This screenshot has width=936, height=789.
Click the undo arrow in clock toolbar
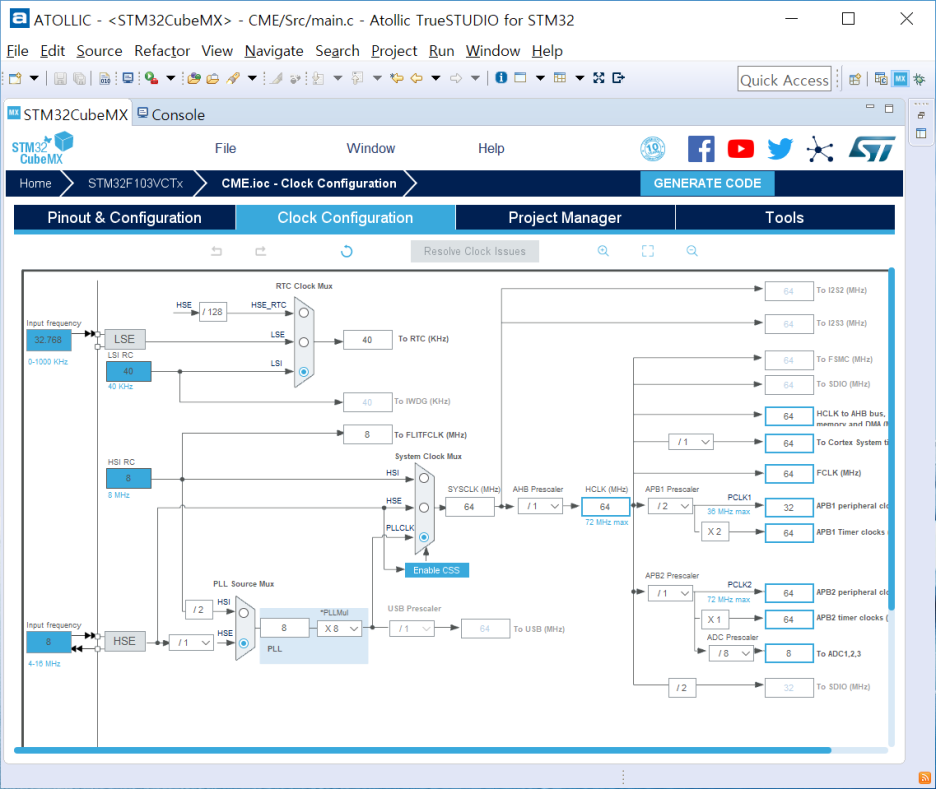pyautogui.click(x=217, y=251)
